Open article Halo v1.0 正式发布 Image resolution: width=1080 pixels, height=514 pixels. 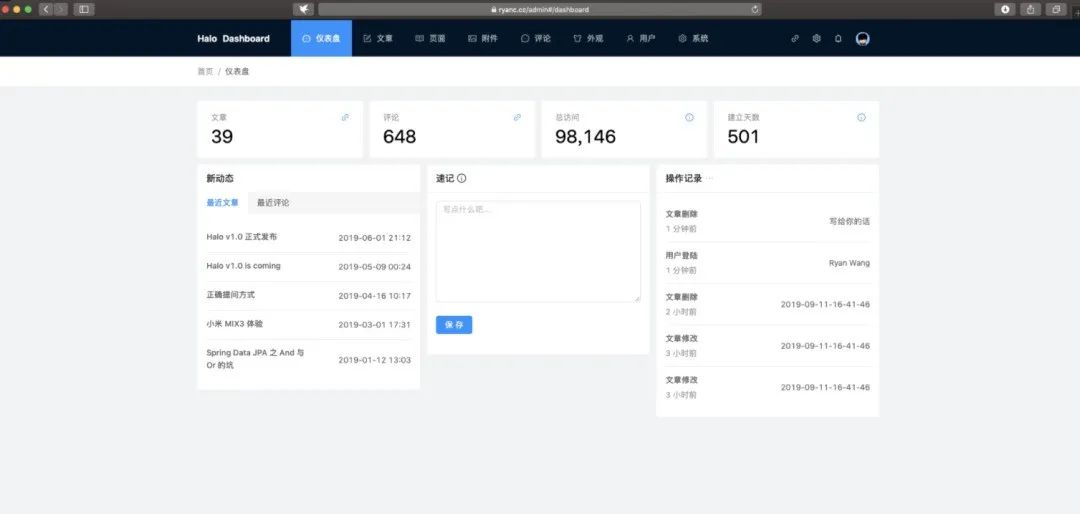242,237
